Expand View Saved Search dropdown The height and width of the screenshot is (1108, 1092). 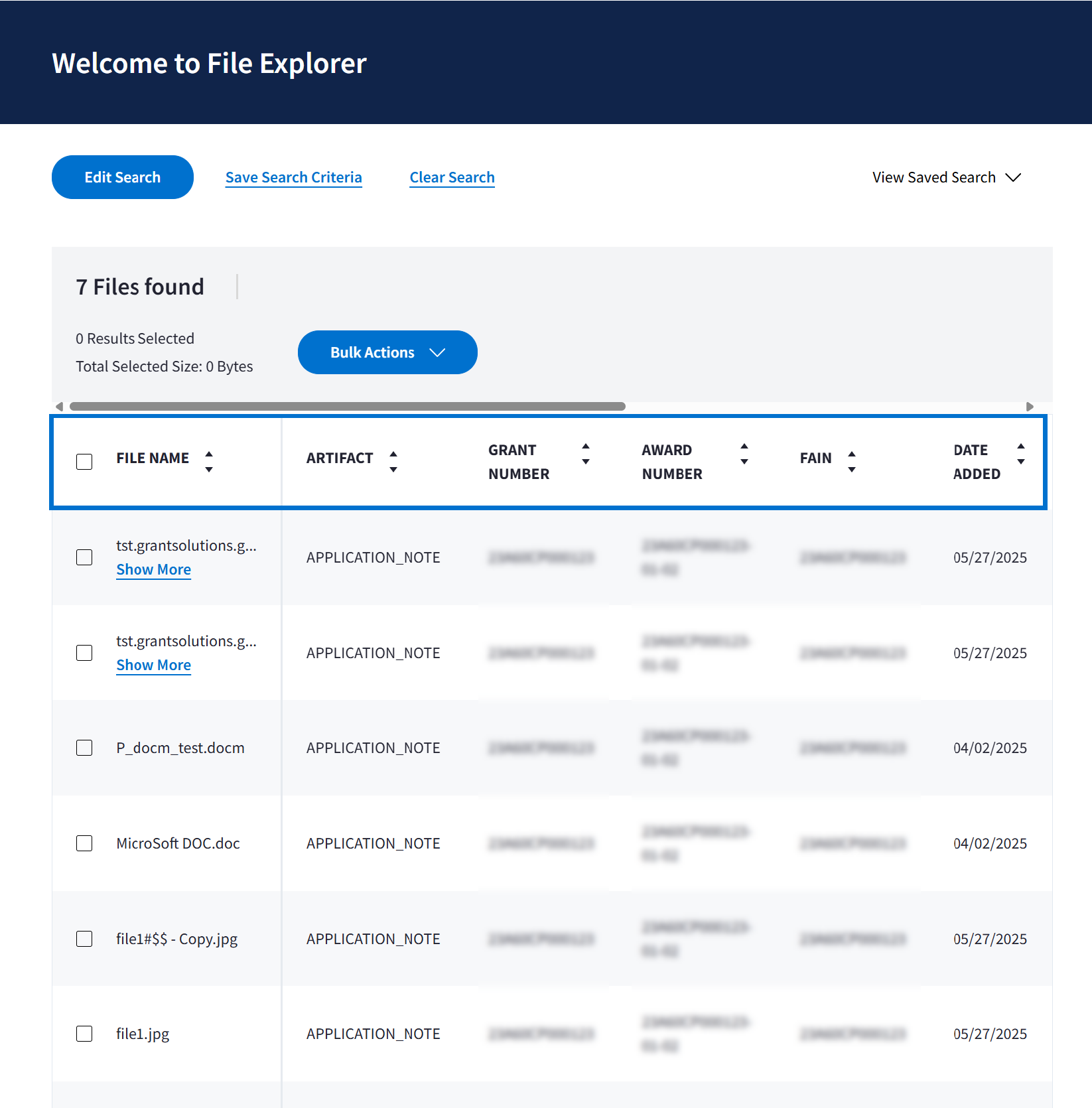(x=946, y=177)
